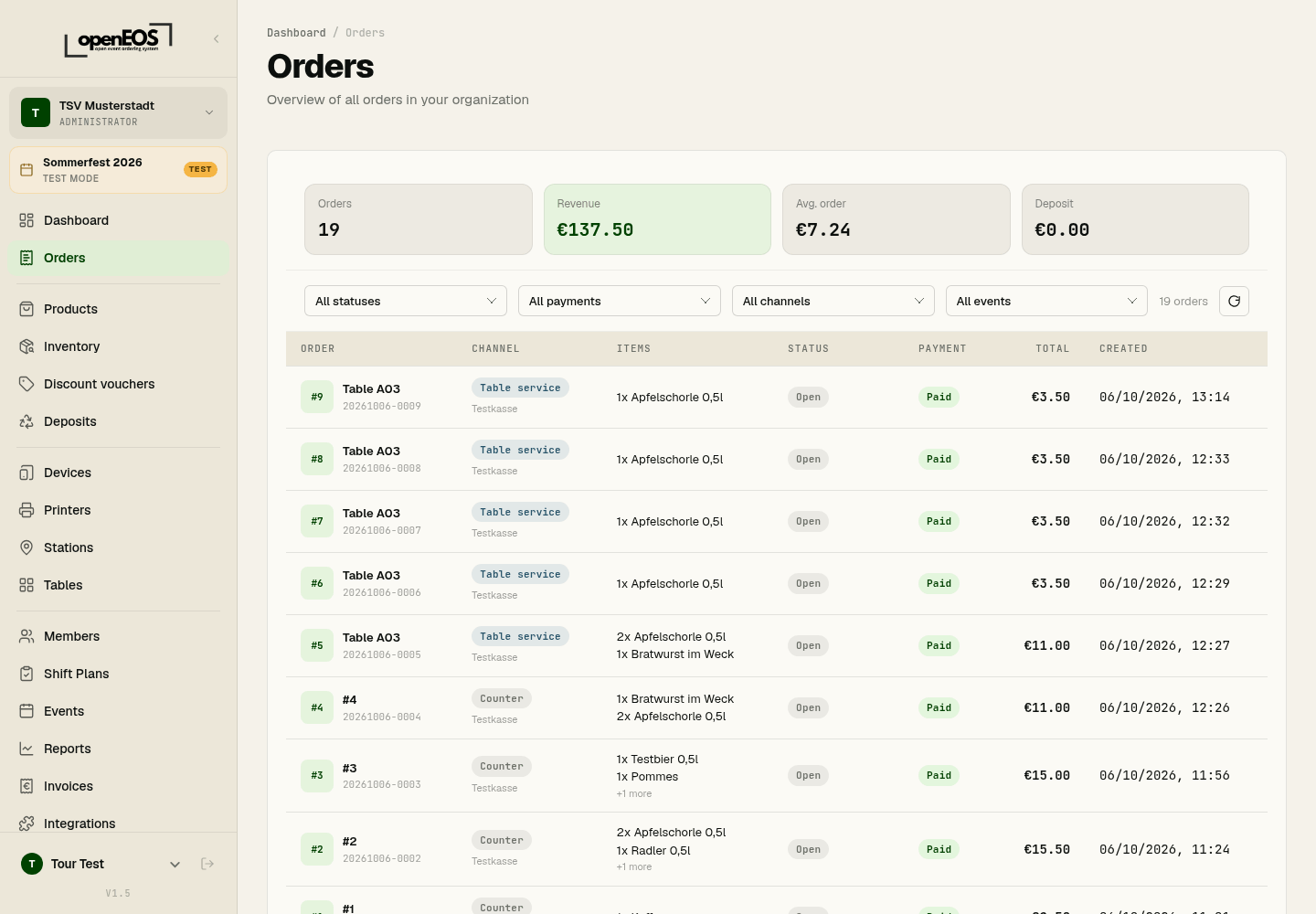Click the Products box icon
This screenshot has width=1316, height=914.
(x=27, y=309)
